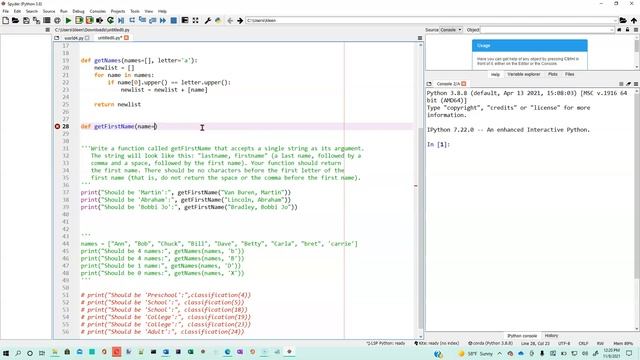The height and width of the screenshot is (360, 640).
Task: Switch to the Plots tab
Action: point(553,74)
